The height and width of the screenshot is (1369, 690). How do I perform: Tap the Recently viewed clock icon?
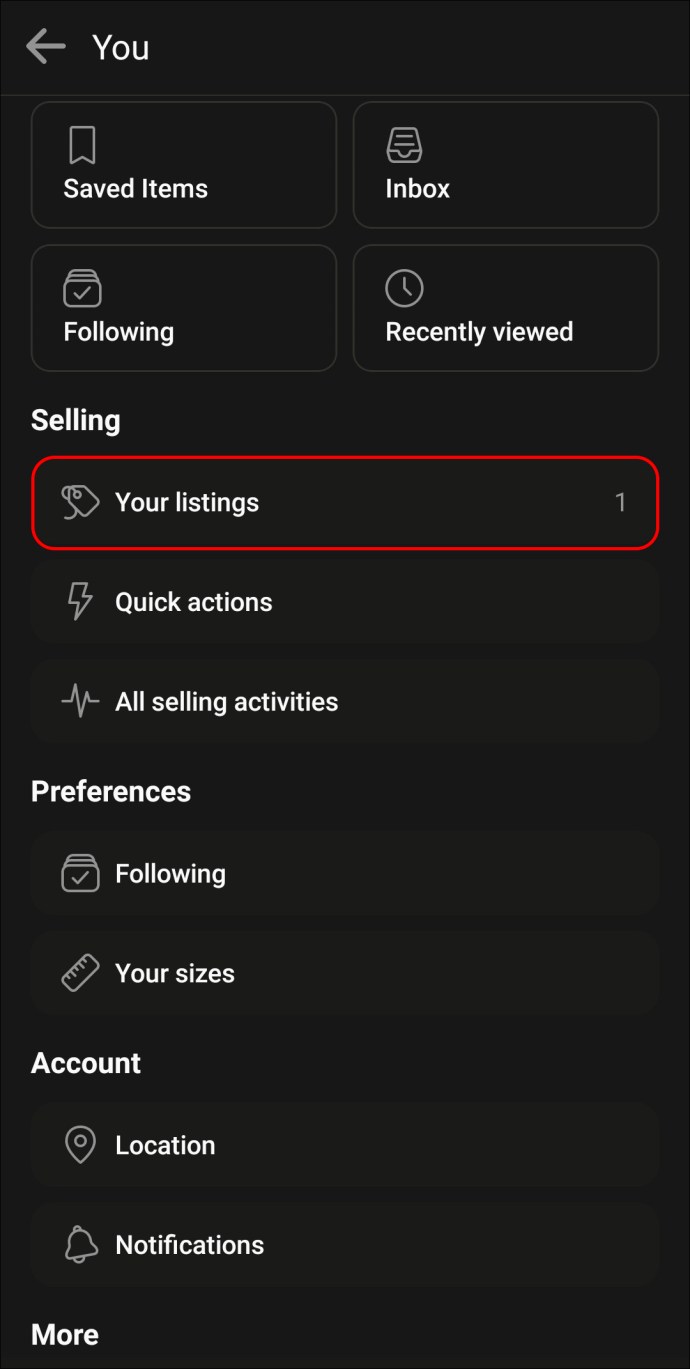point(404,289)
